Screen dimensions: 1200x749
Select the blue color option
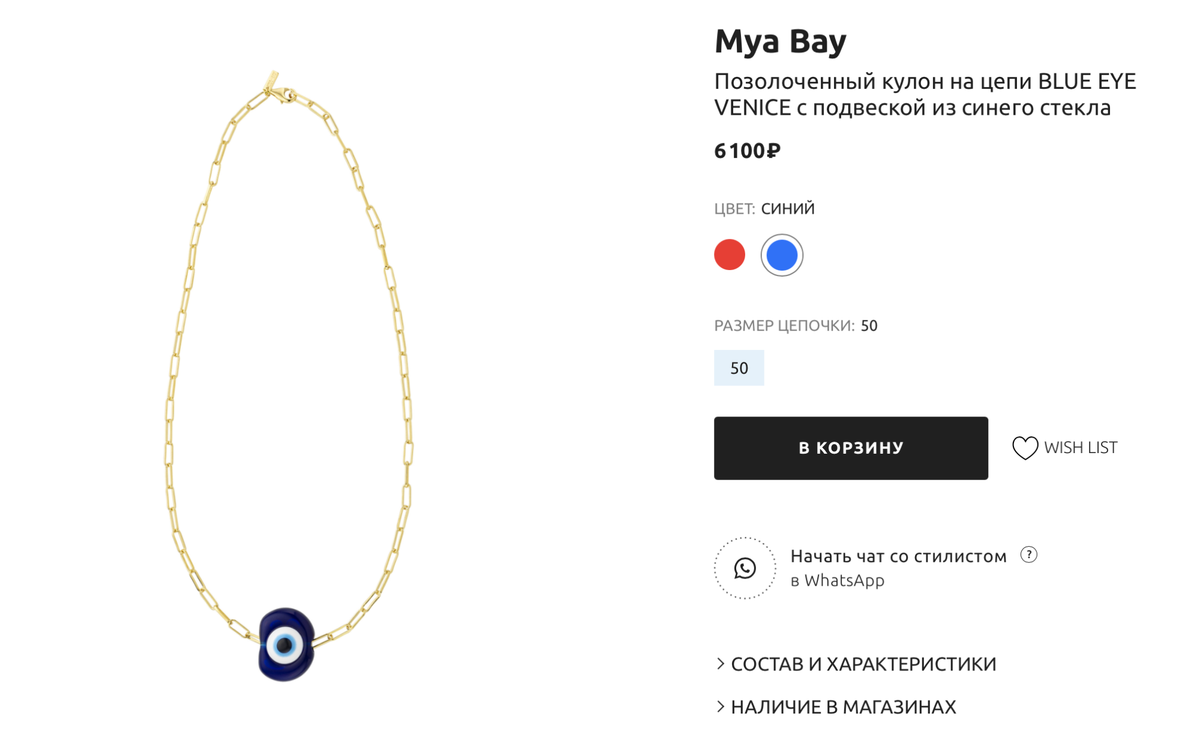pos(782,255)
